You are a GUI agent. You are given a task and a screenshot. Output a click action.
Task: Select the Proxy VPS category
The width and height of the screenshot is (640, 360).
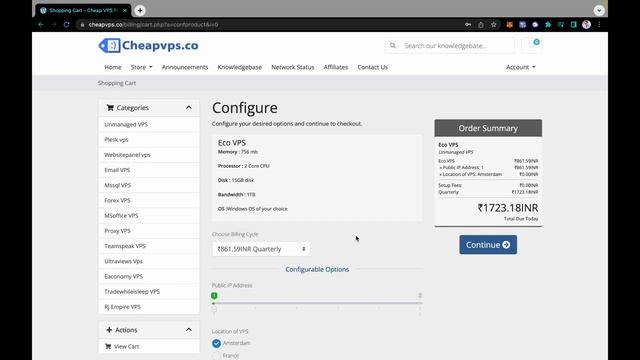coord(149,231)
